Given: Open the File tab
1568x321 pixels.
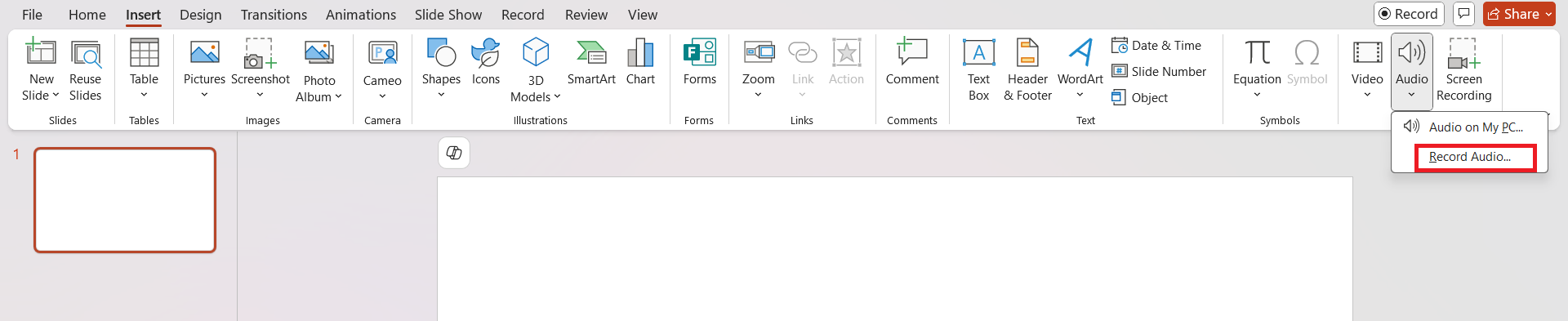Looking at the screenshot, I should tap(33, 15).
